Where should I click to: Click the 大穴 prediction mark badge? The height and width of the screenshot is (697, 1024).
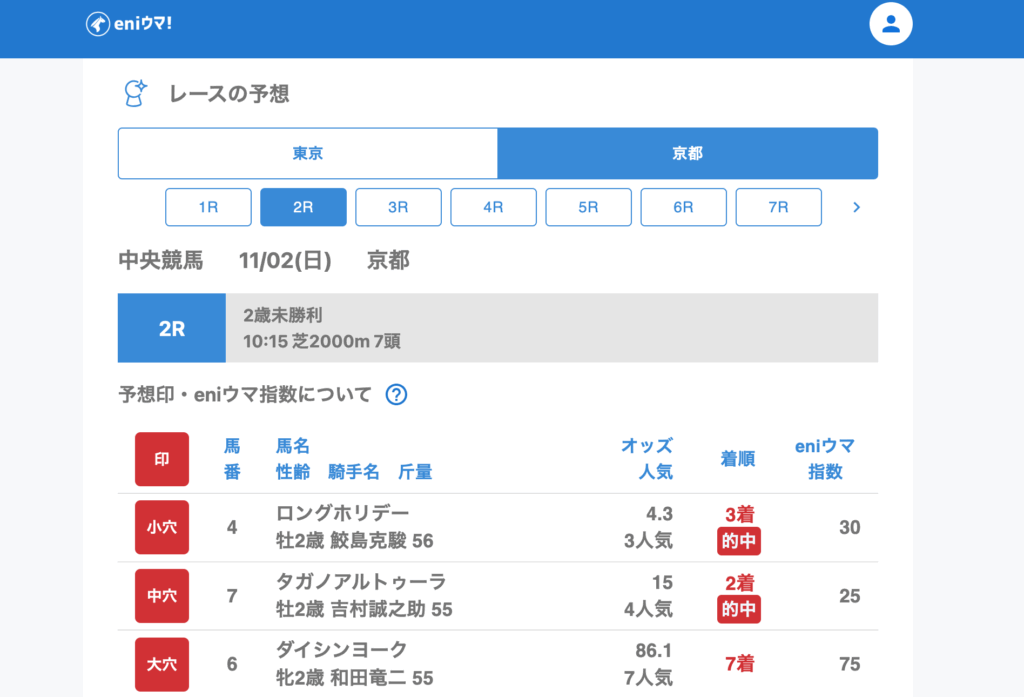coord(162,664)
